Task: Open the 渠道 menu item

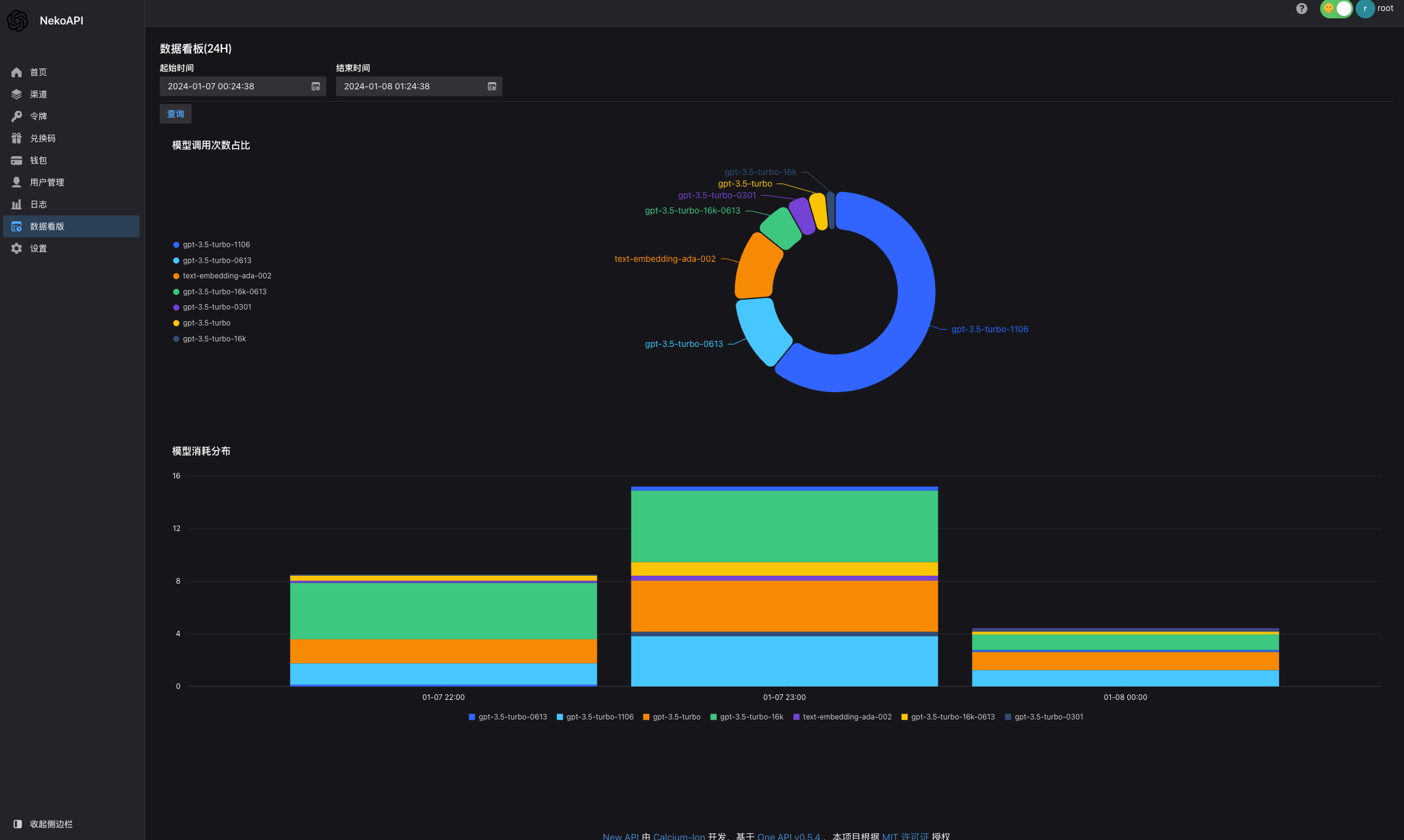Action: click(x=71, y=94)
